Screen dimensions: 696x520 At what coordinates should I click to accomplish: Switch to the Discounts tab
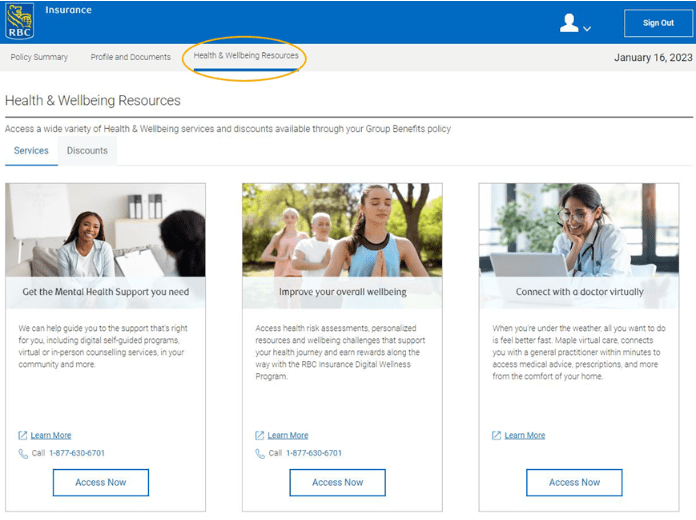click(x=87, y=151)
